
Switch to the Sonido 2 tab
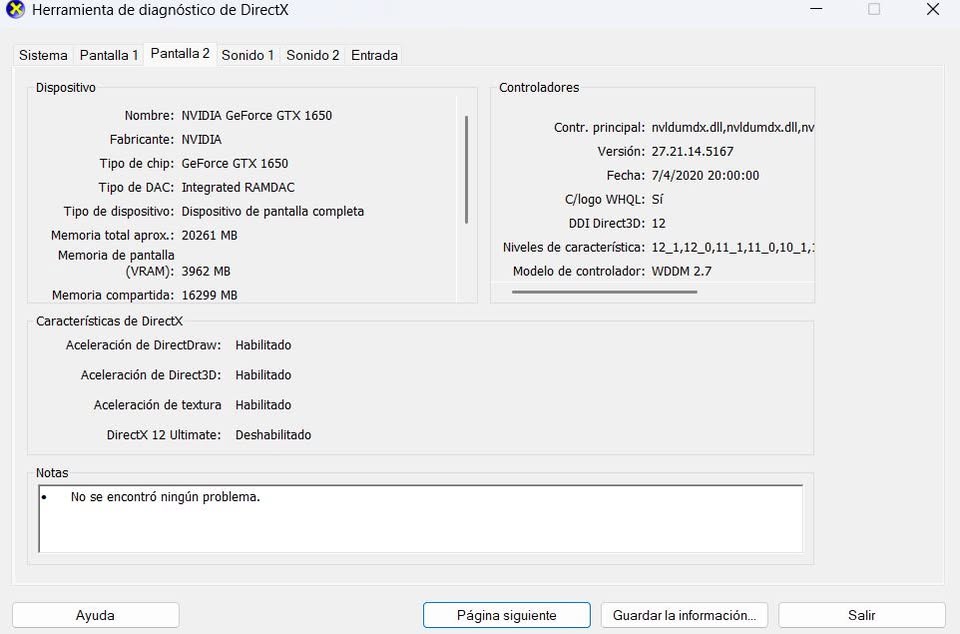coord(312,55)
